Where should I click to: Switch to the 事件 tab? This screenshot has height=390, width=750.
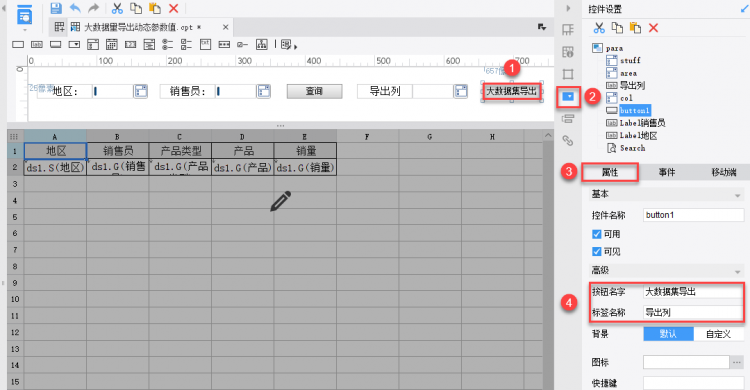tap(667, 172)
